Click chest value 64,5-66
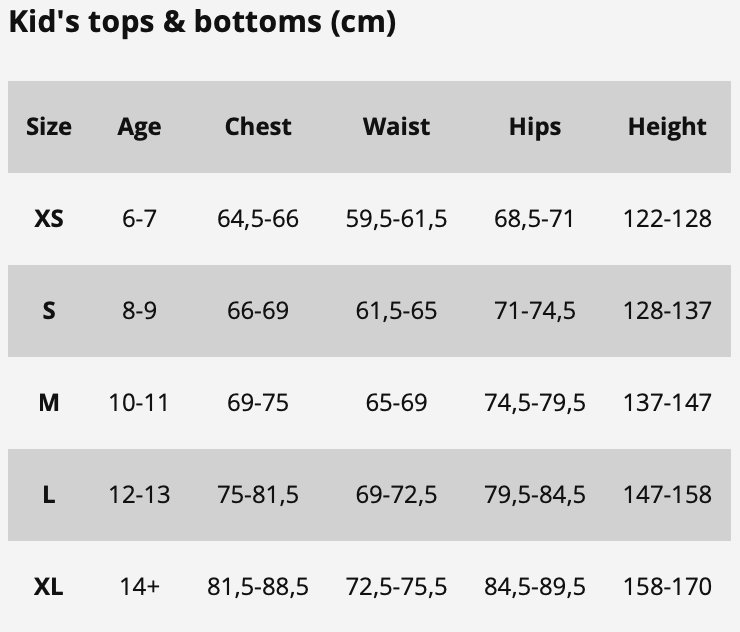Viewport: 740px width, 632px height. [x=258, y=218]
